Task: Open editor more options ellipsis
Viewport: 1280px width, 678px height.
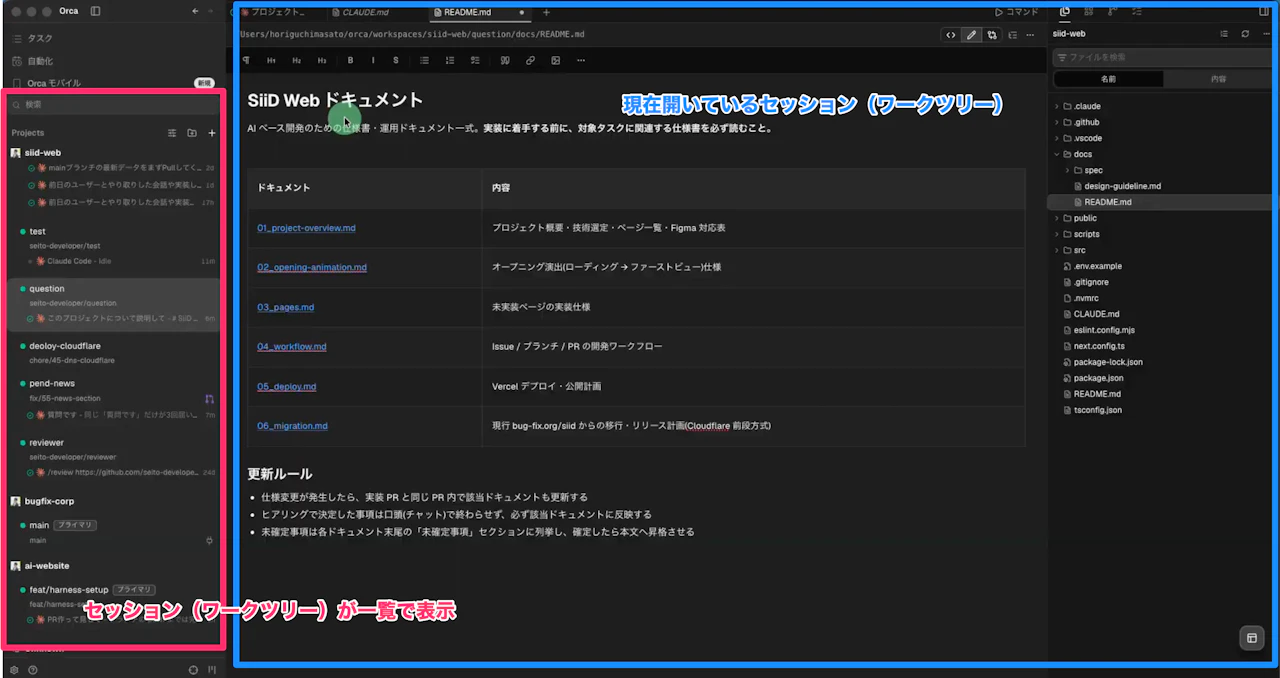Action: click(x=1032, y=34)
